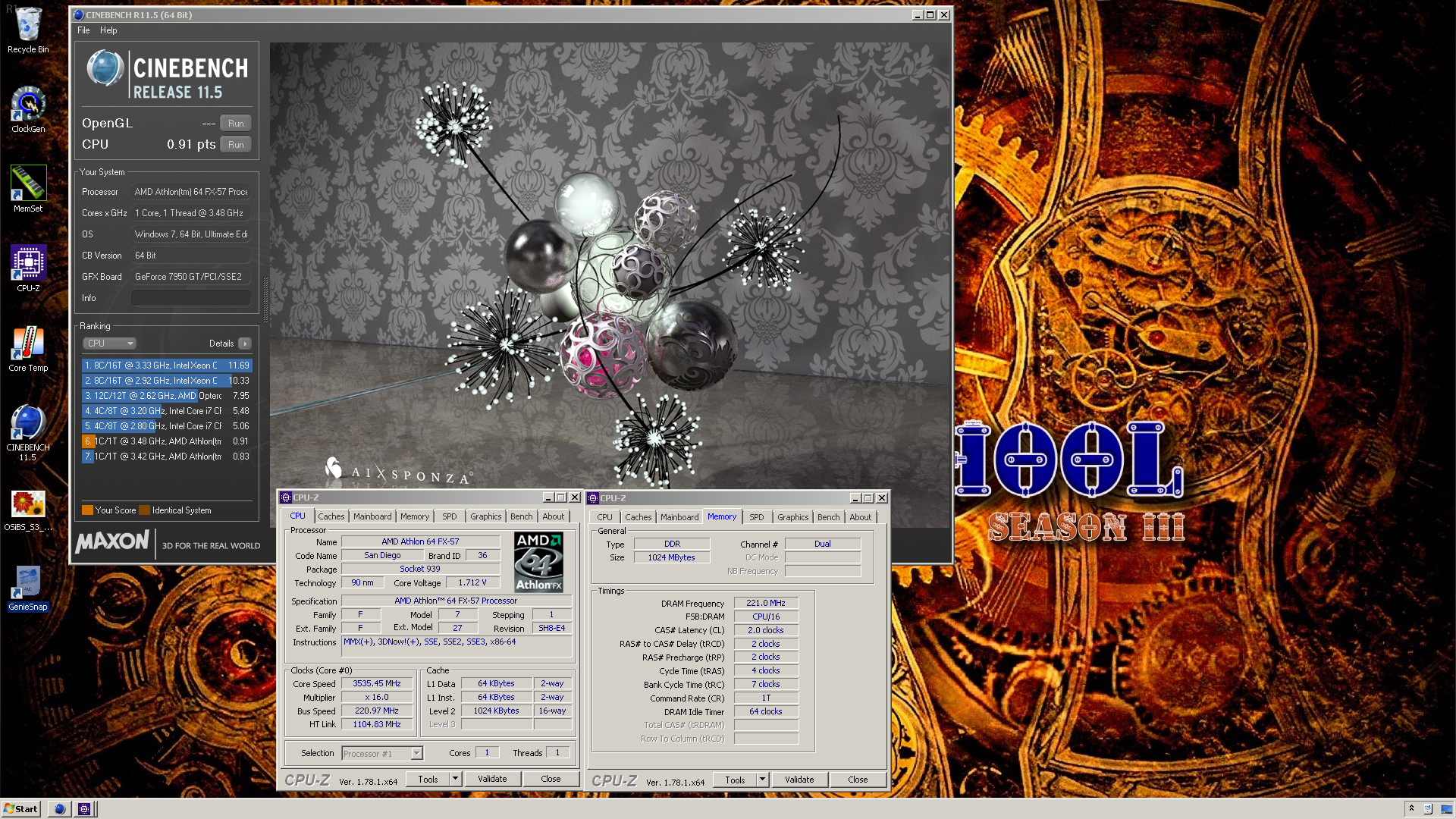Image resolution: width=1456 pixels, height=819 pixels.
Task: Click Core Speed value 3535.45 MHz
Action: click(377, 683)
